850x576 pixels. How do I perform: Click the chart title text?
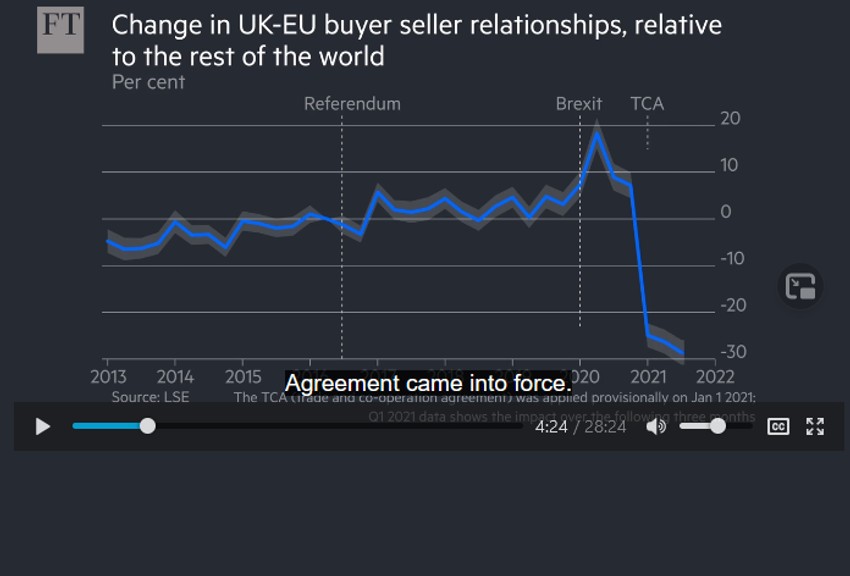(x=416, y=40)
